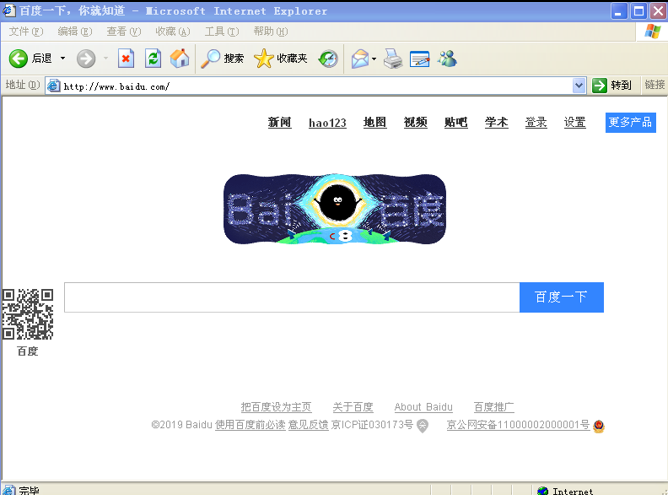The image size is (668, 495).
Task: Click the 把百度设为主页 link
Action: point(276,407)
